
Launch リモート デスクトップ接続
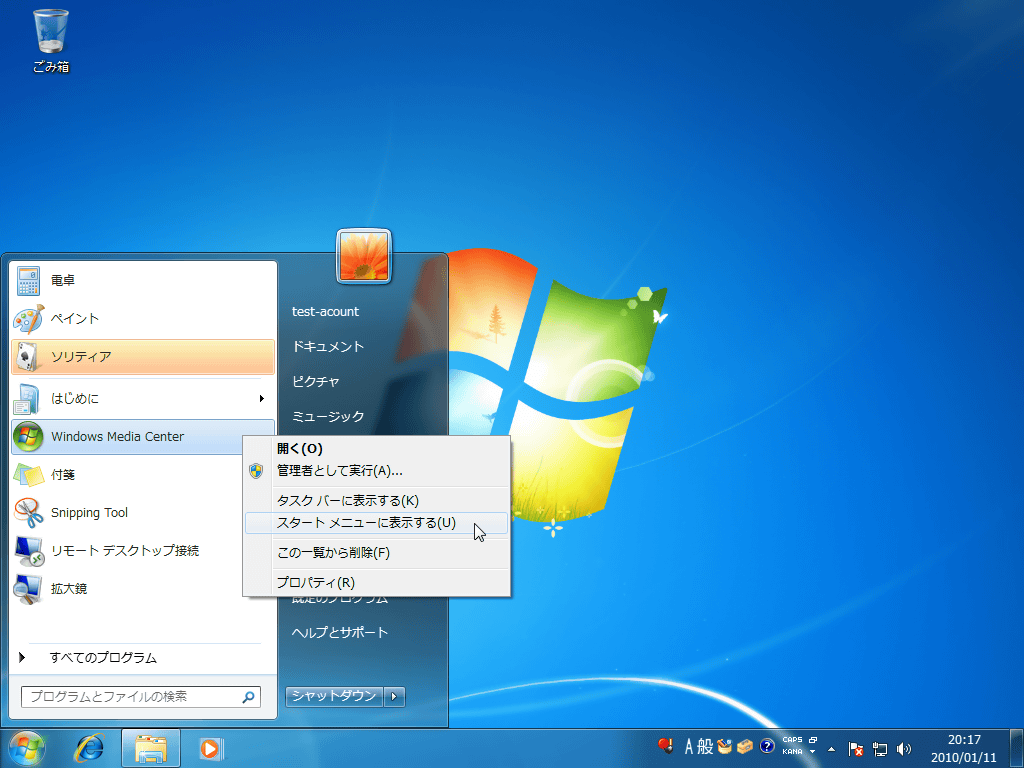[127, 551]
